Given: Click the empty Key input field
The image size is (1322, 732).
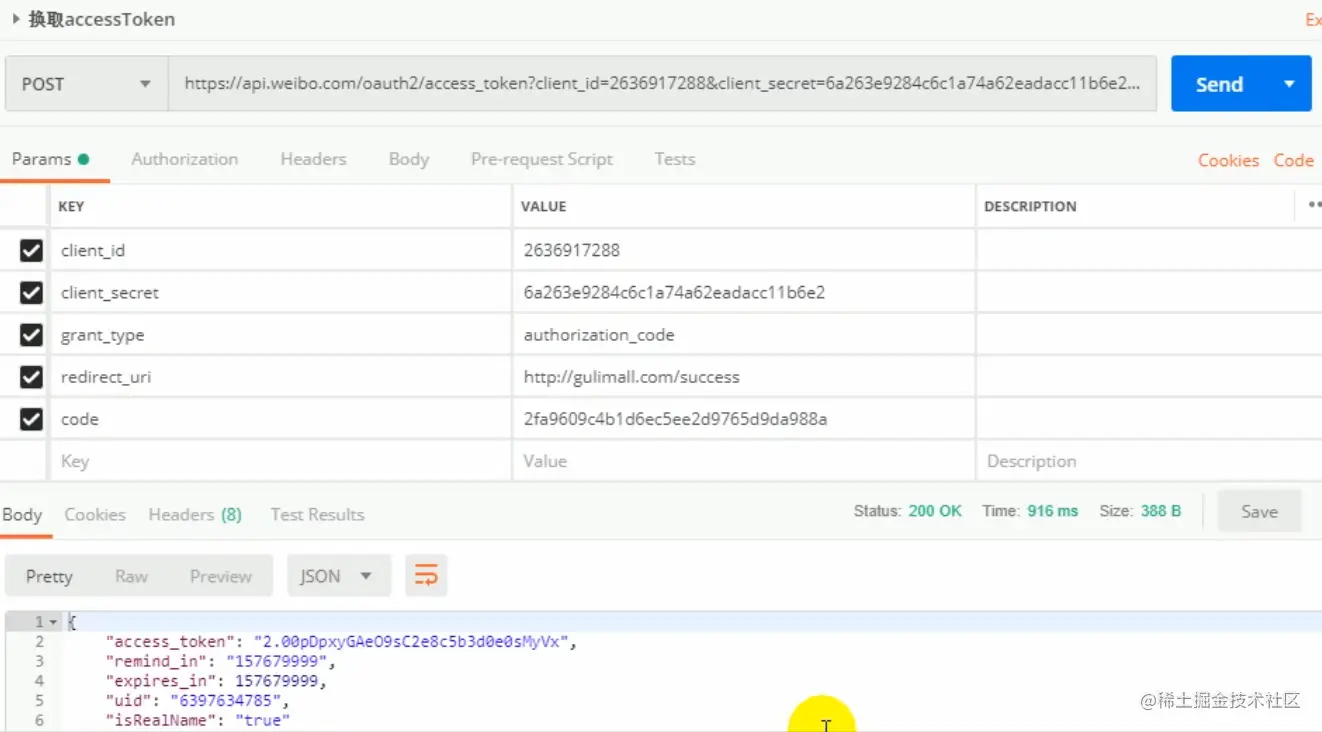Looking at the screenshot, I should click(280, 461).
